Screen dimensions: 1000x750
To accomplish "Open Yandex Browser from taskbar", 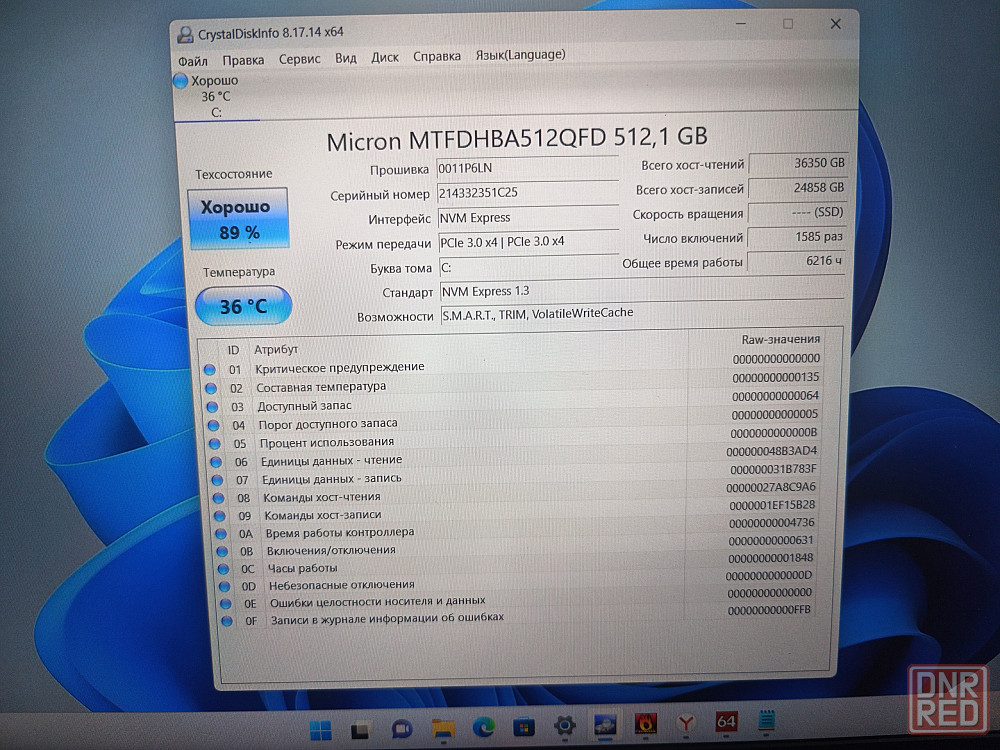I will point(686,723).
